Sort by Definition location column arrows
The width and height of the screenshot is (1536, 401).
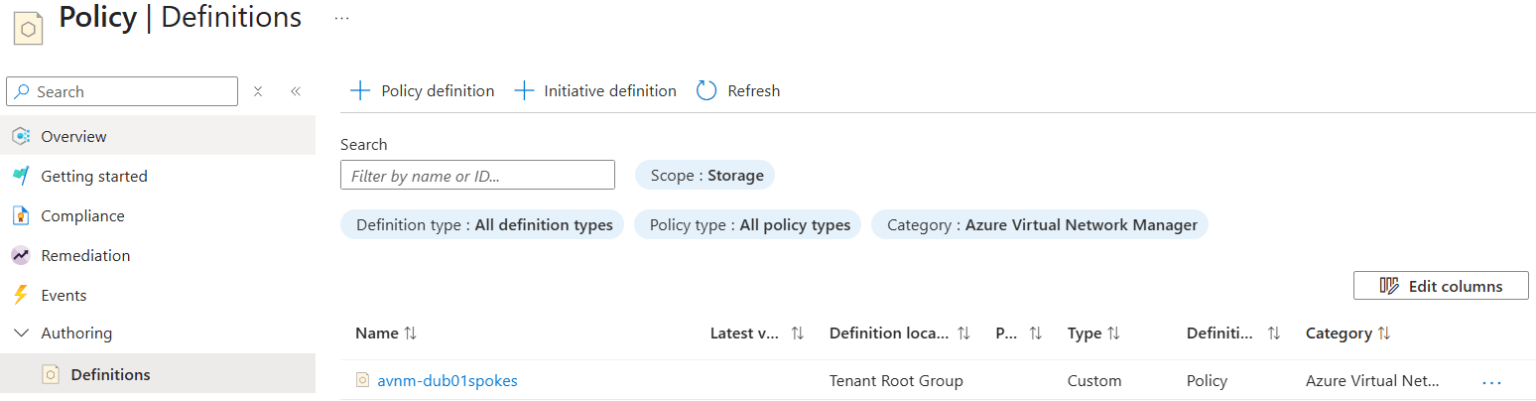(964, 333)
